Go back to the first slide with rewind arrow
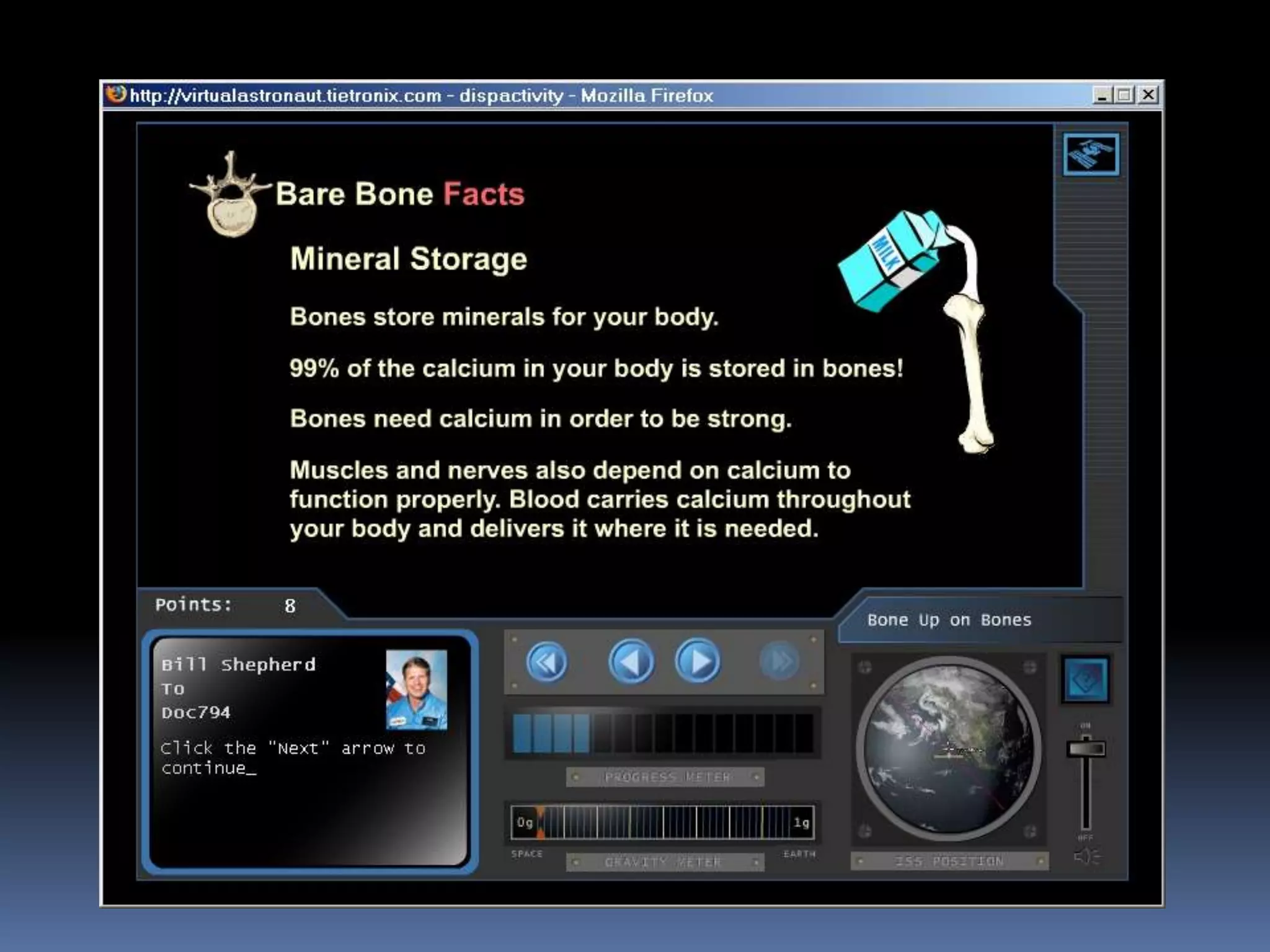 point(546,662)
